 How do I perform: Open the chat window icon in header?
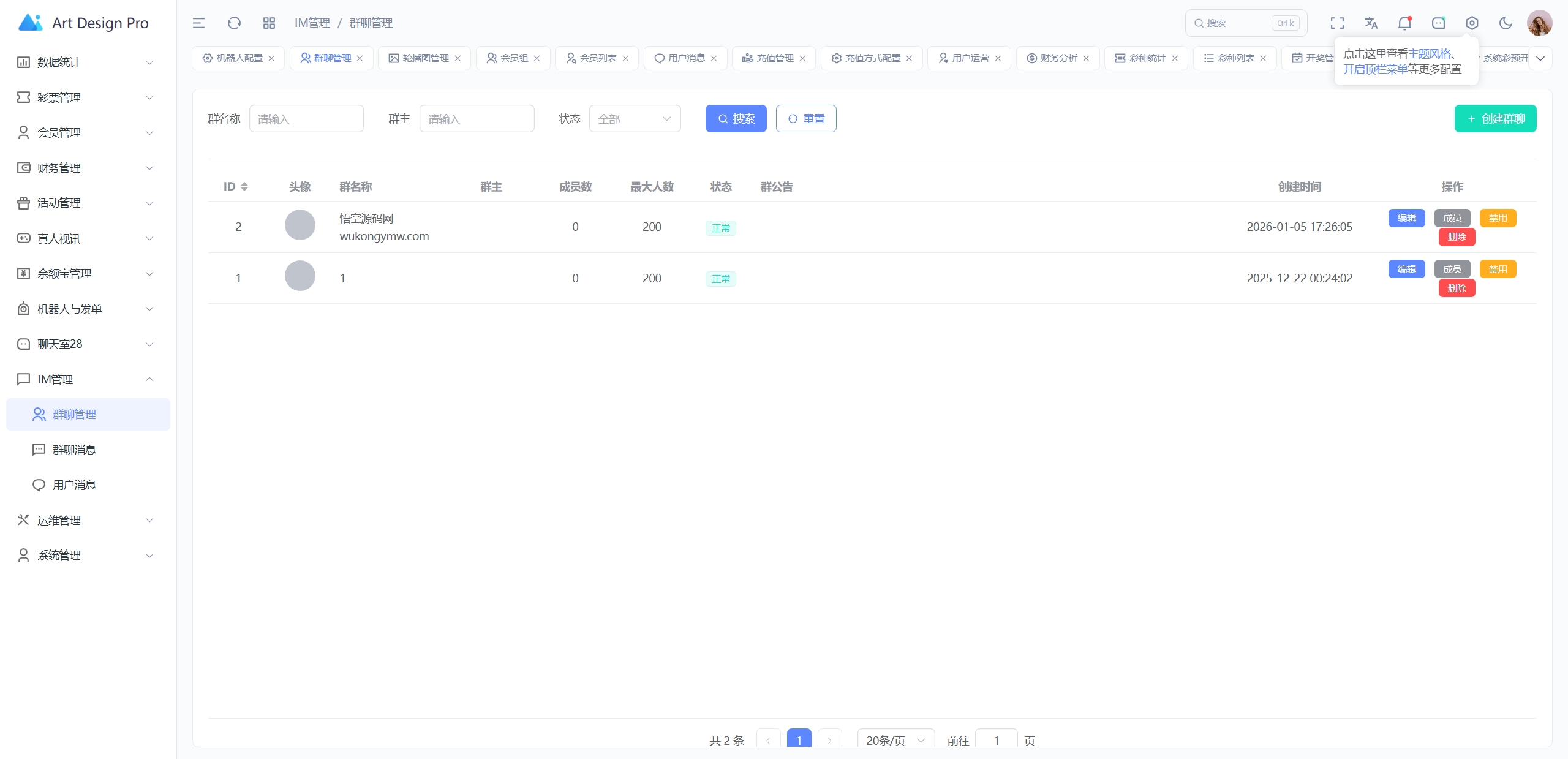click(x=1438, y=23)
